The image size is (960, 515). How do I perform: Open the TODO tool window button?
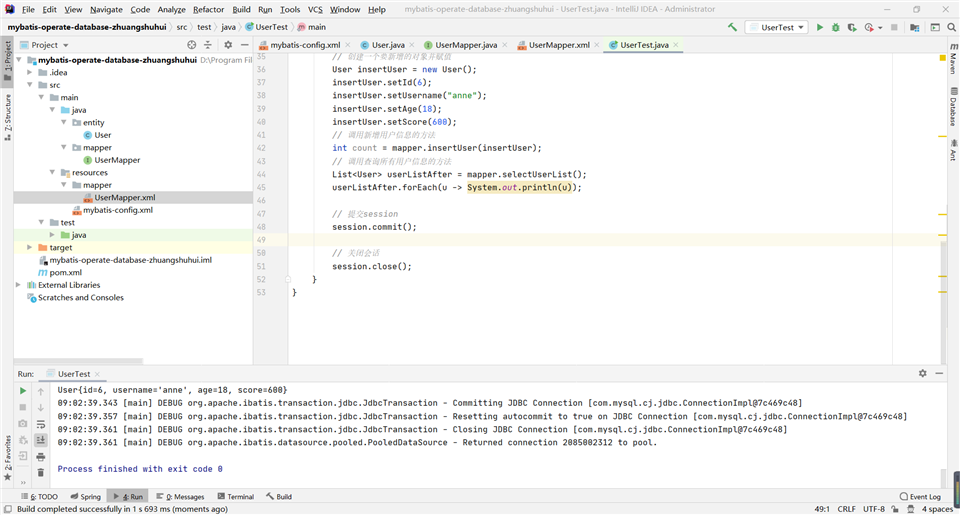(39, 497)
